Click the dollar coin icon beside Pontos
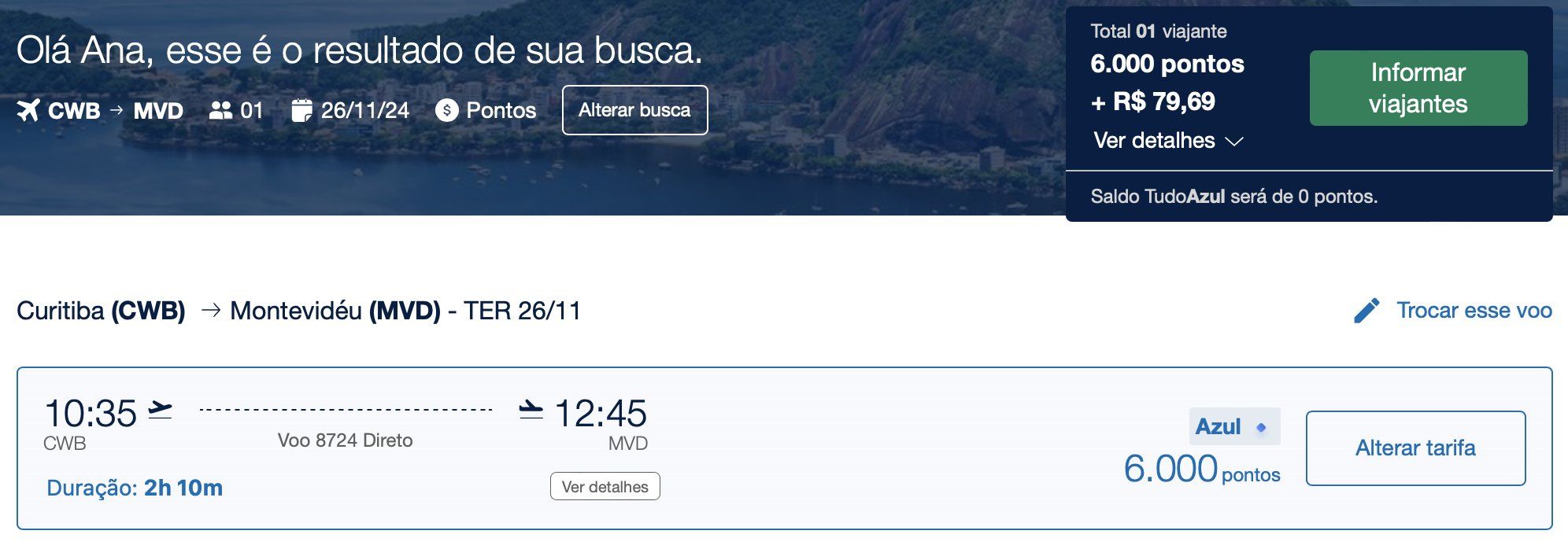Screen dimensions: 1568x549 pos(446,110)
